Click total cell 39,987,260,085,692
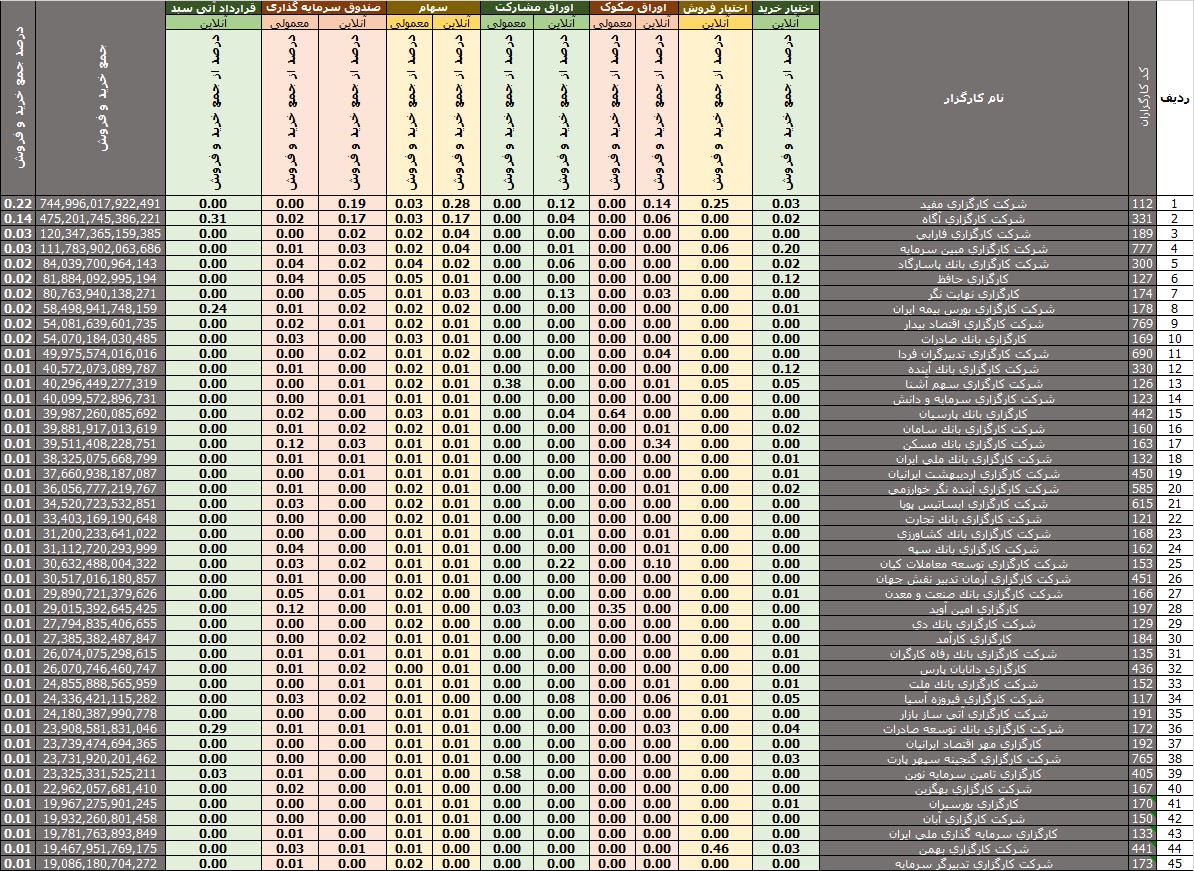 click(x=101, y=414)
